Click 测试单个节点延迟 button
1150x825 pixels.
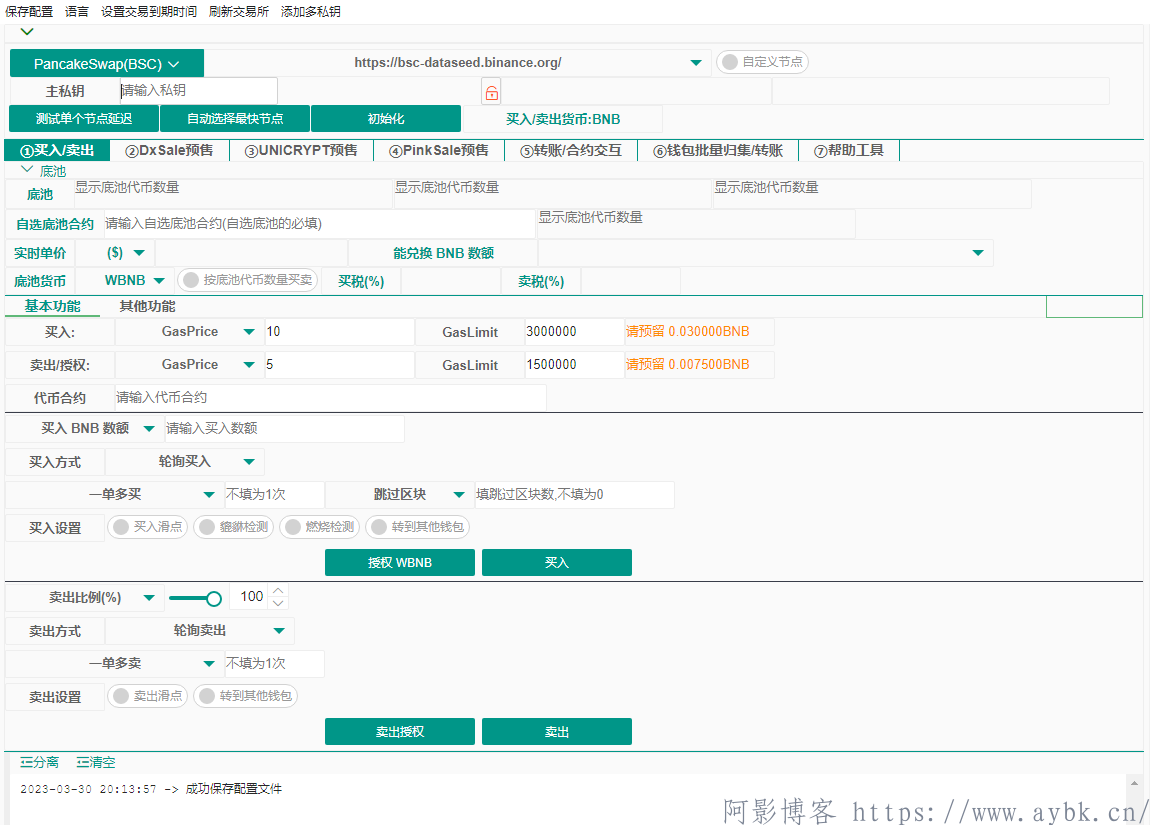tap(84, 118)
